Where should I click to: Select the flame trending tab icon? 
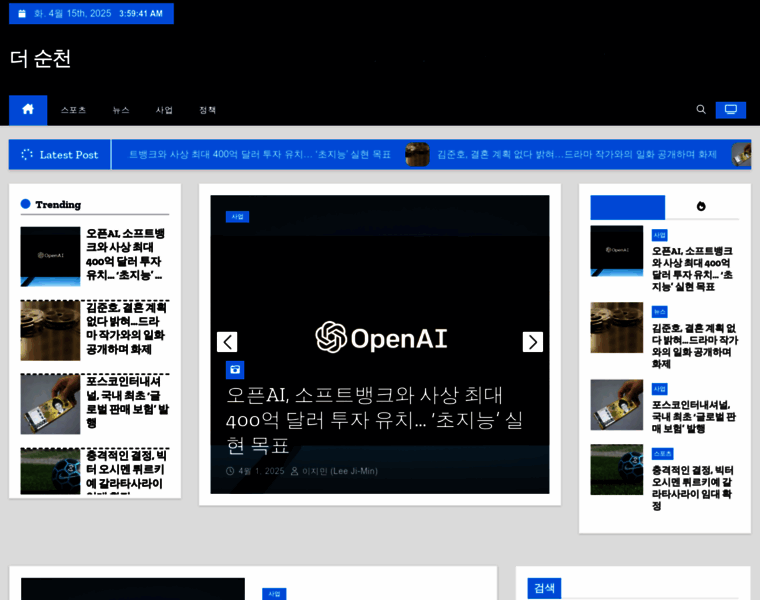pyautogui.click(x=701, y=207)
